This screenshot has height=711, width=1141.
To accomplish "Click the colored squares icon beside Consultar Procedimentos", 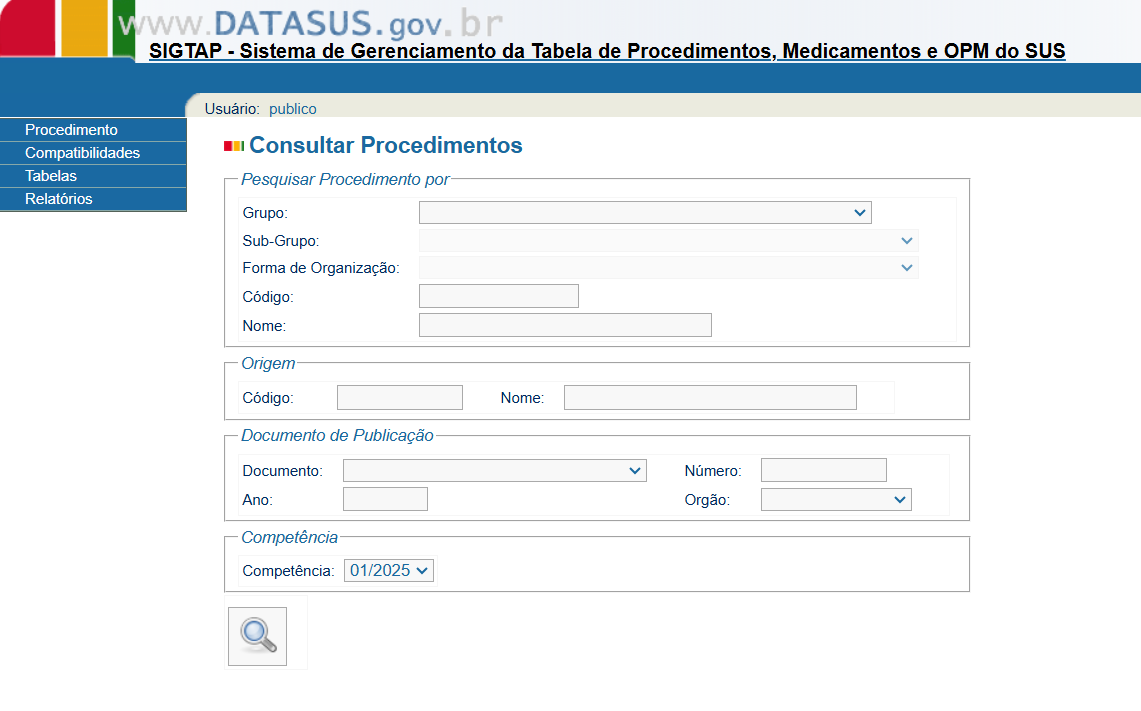I will 234,146.
